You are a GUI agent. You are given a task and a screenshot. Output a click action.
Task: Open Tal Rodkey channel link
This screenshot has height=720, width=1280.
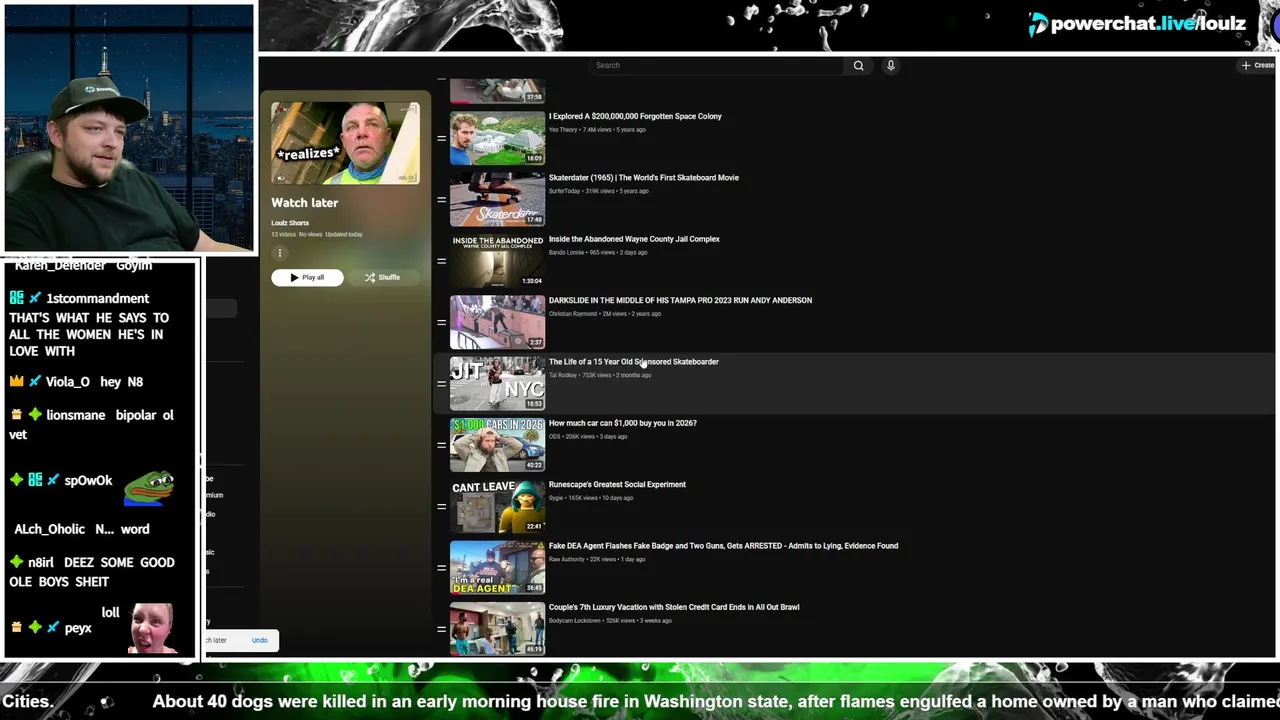563,375
